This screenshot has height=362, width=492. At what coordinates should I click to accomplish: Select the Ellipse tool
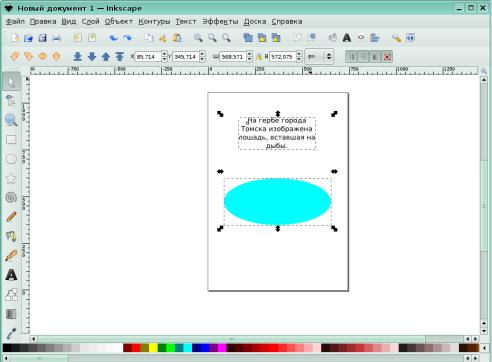[x=11, y=159]
